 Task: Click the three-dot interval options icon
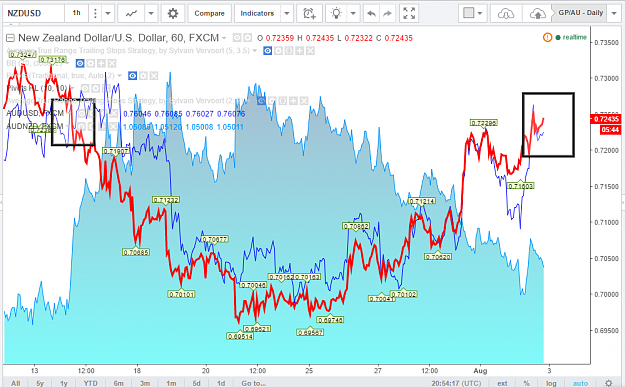coord(95,14)
